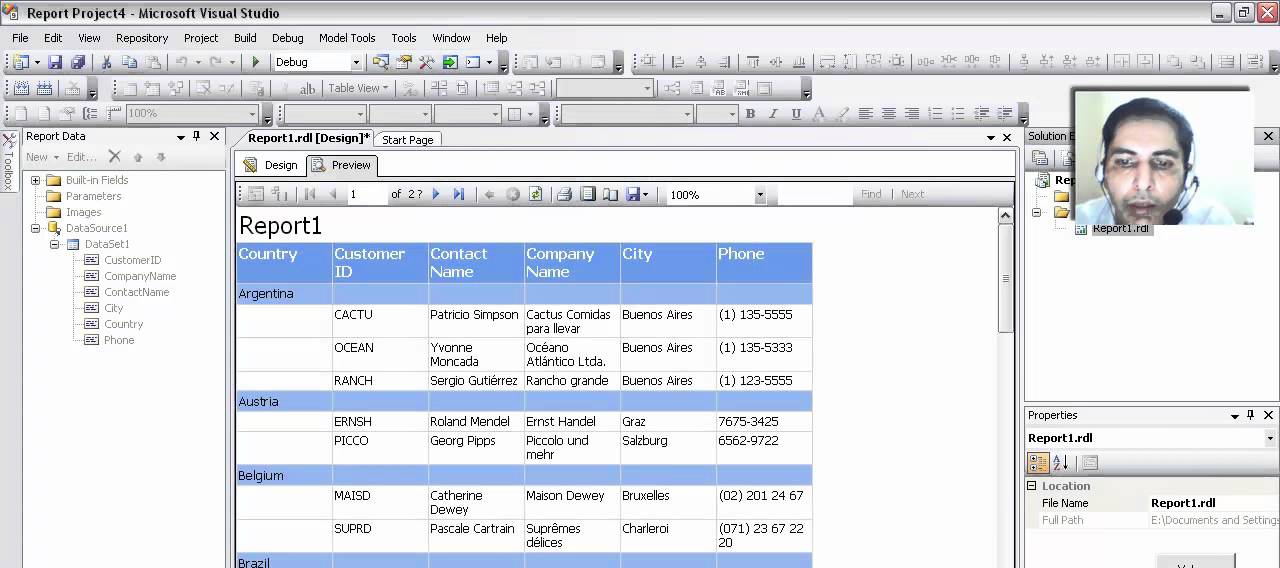Switch to the Design tab

271,165
